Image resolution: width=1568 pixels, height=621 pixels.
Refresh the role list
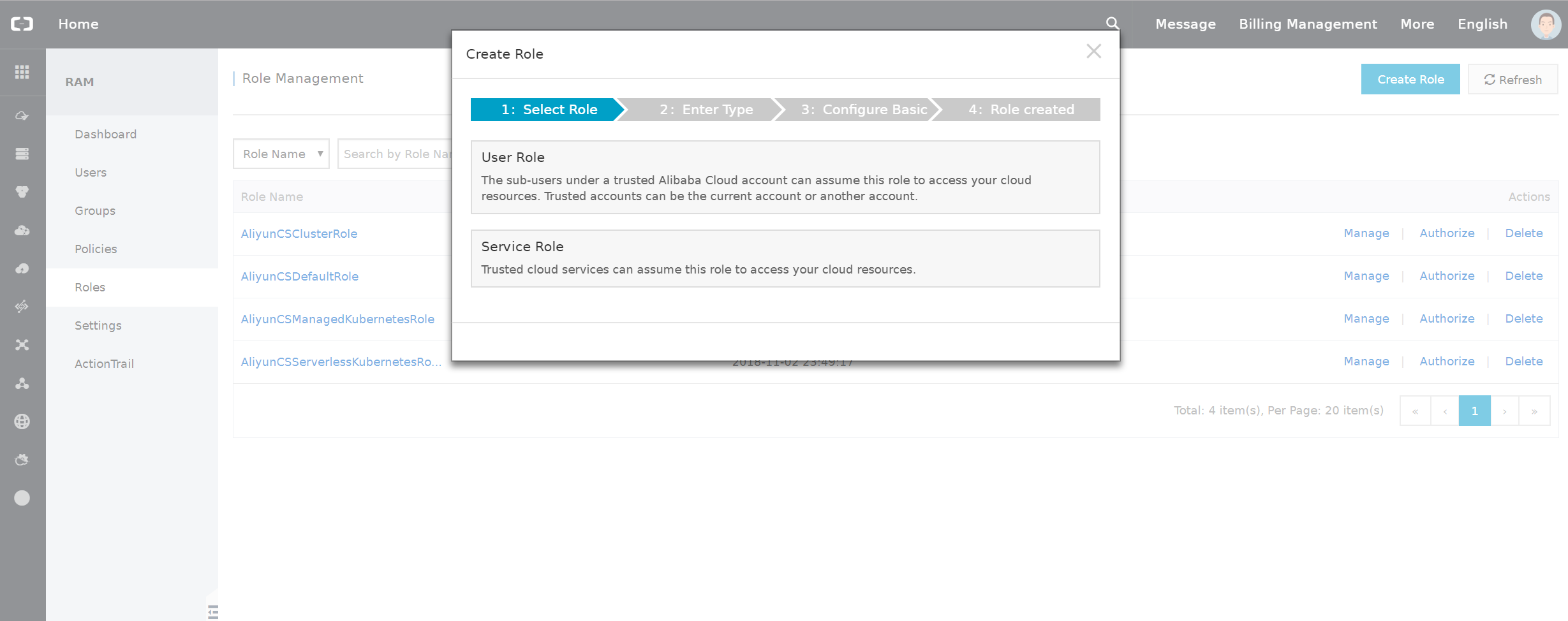[x=1513, y=79]
